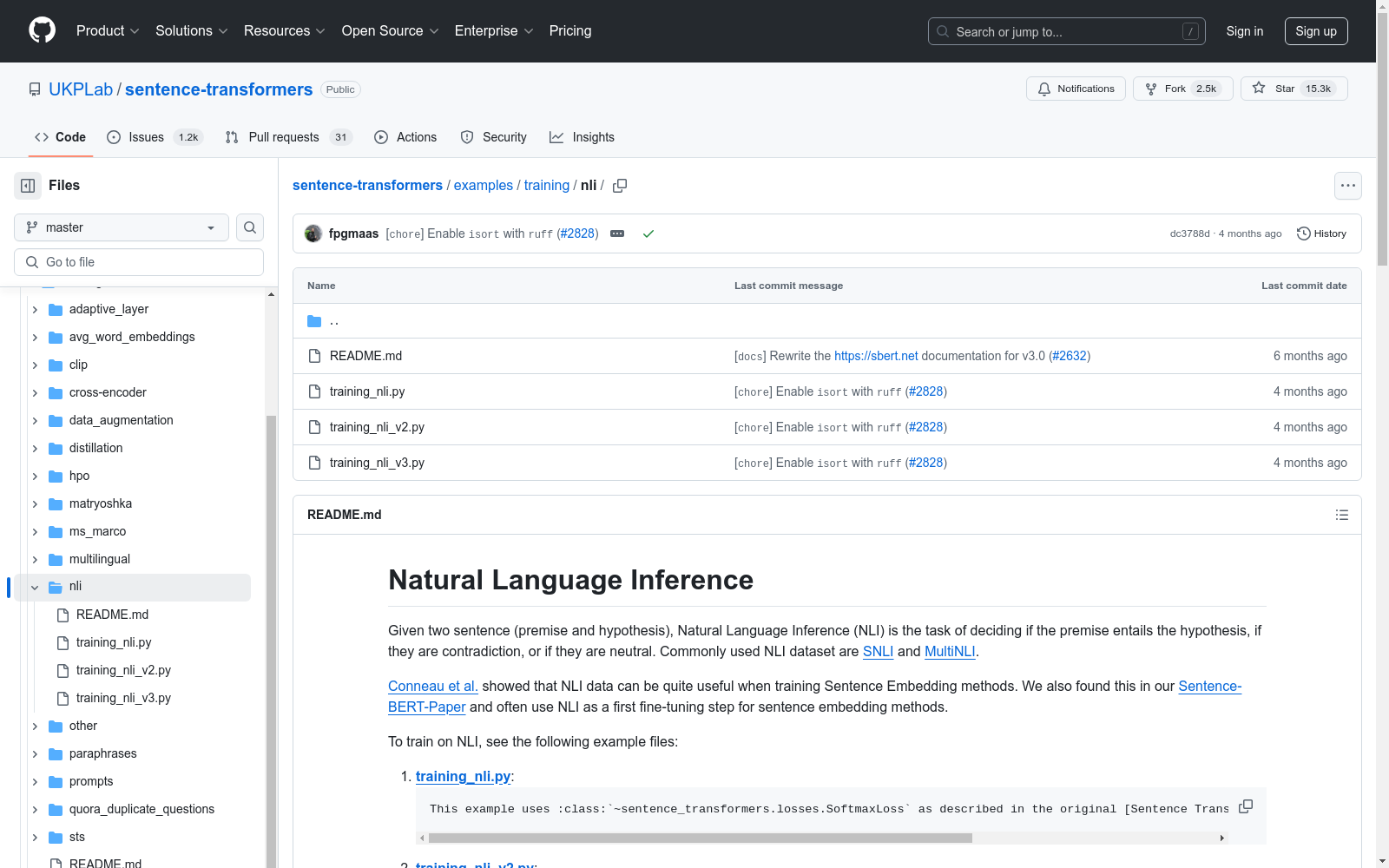
Task: Open the Solutions menu dropdown
Action: point(191,30)
